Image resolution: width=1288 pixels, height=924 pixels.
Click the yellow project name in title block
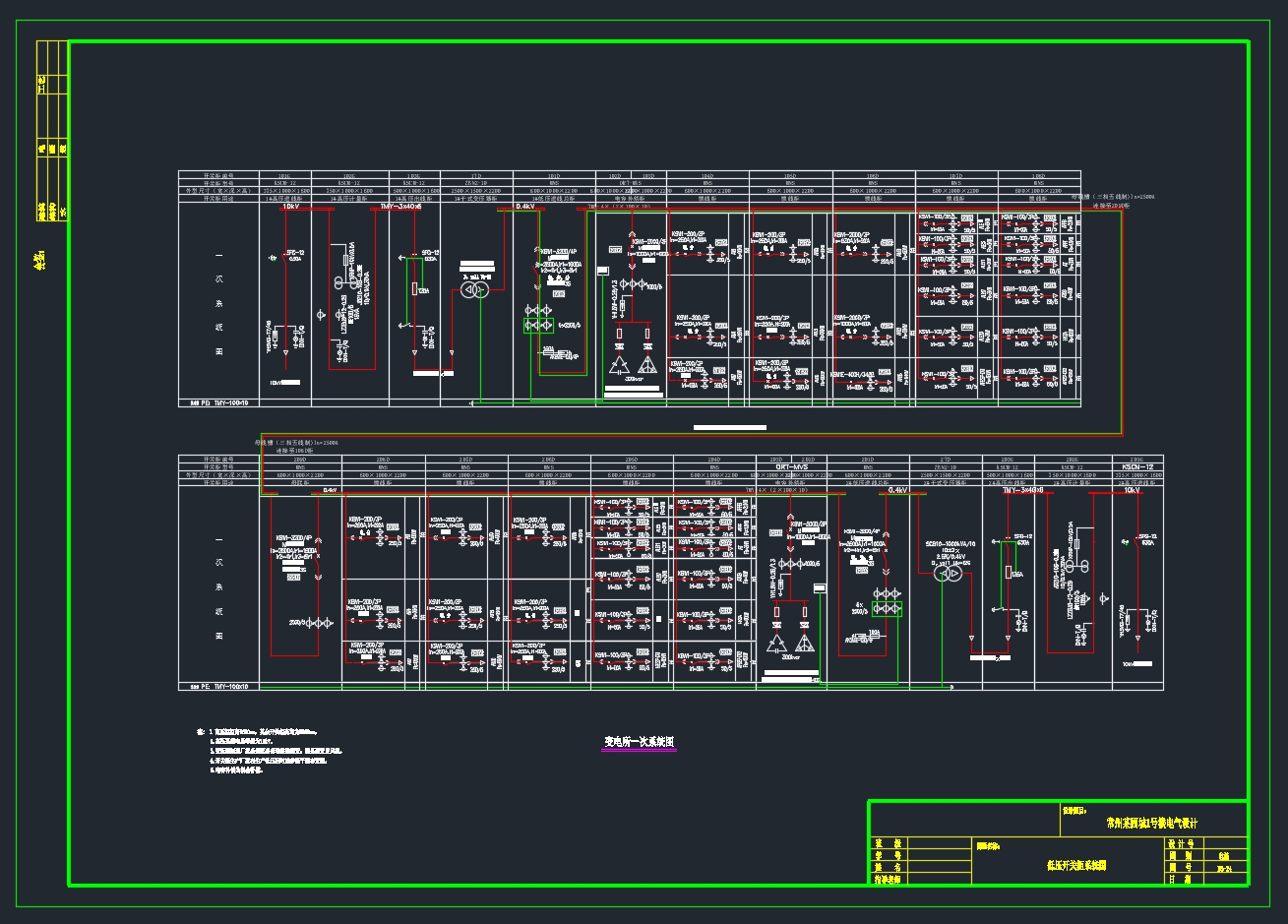1151,822
